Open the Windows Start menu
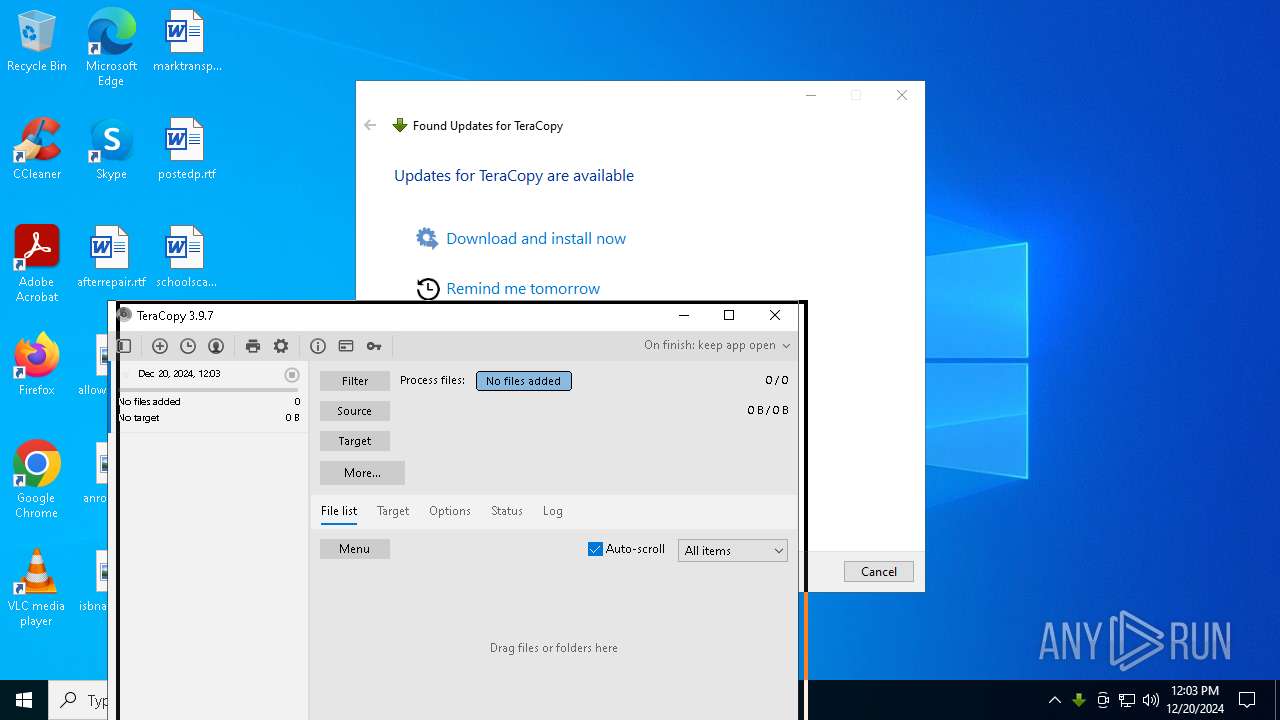The height and width of the screenshot is (720, 1280). pyautogui.click(x=24, y=700)
